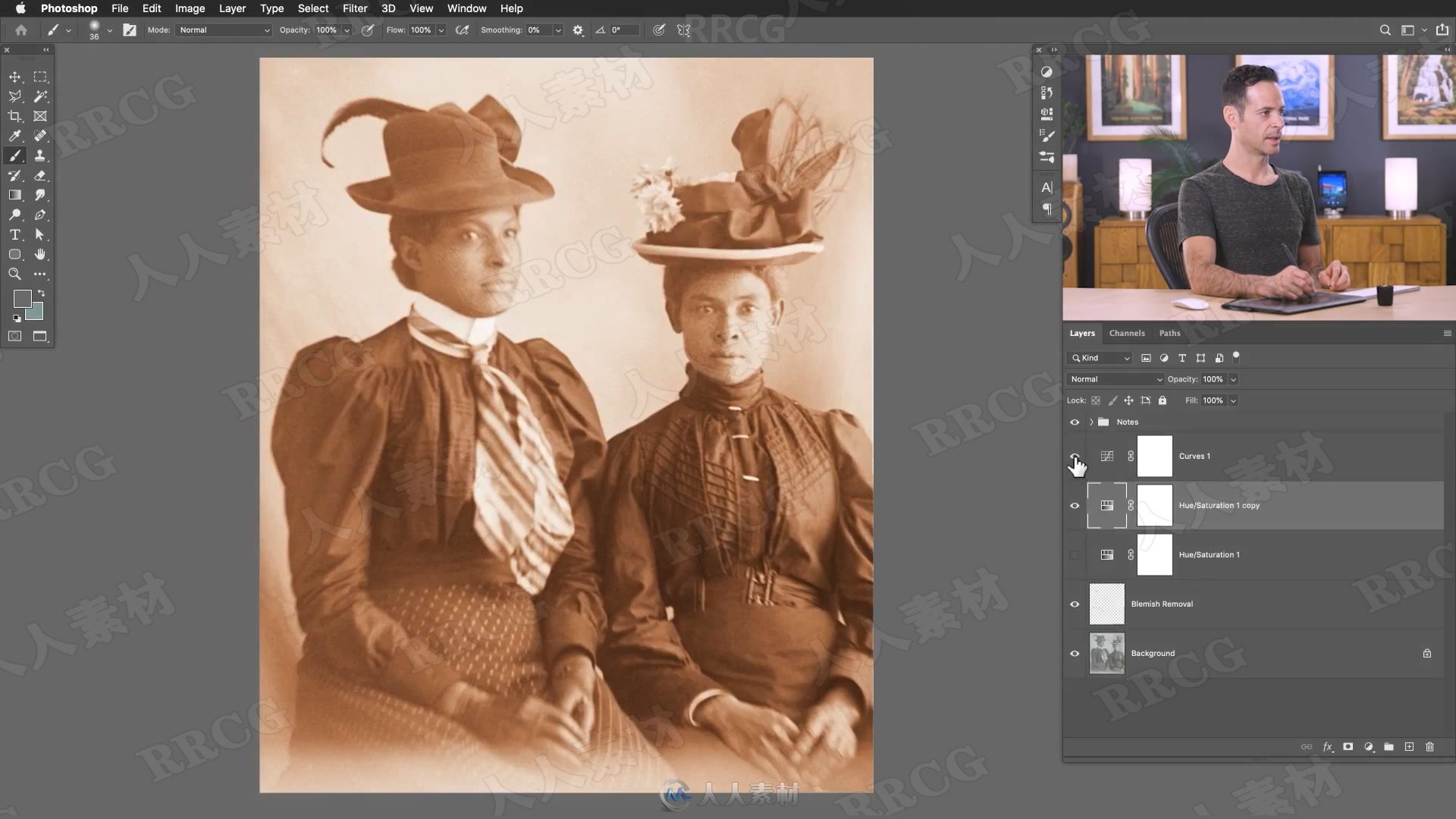The width and height of the screenshot is (1456, 819).
Task: Select the Smudge tool
Action: pos(40,195)
